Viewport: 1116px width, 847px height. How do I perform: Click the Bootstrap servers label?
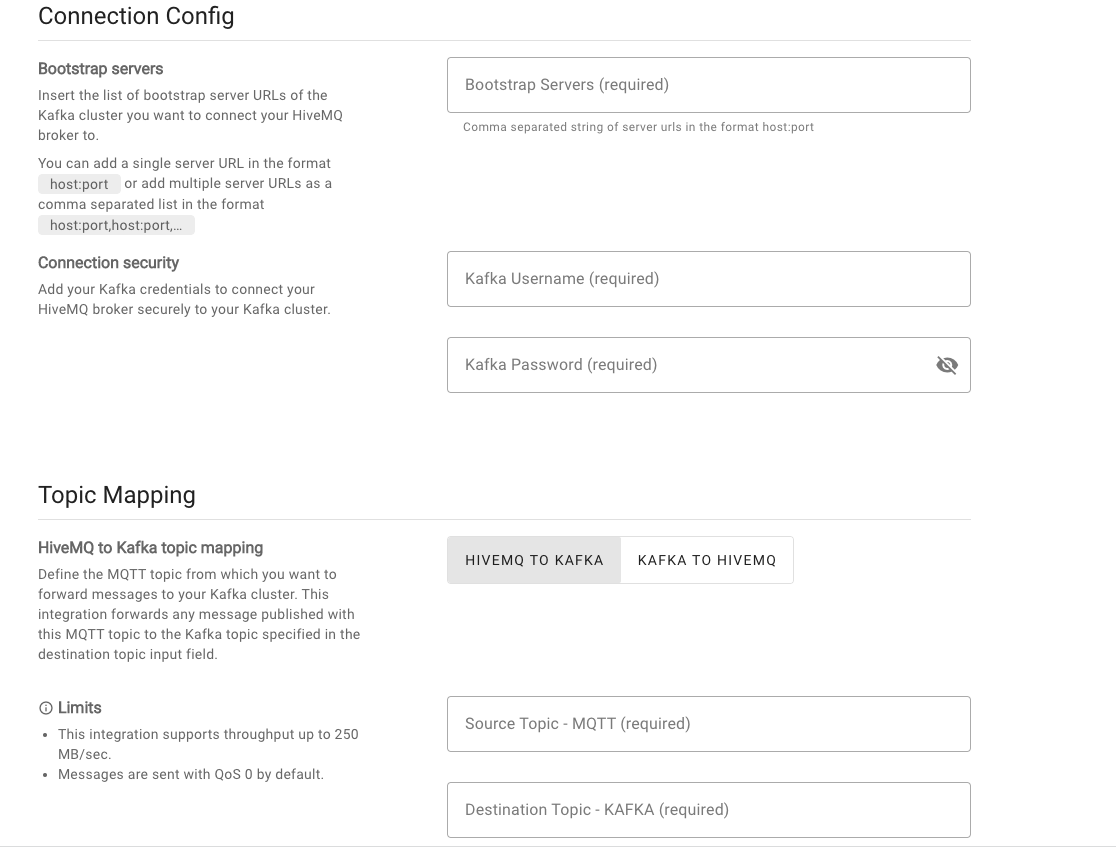(100, 69)
